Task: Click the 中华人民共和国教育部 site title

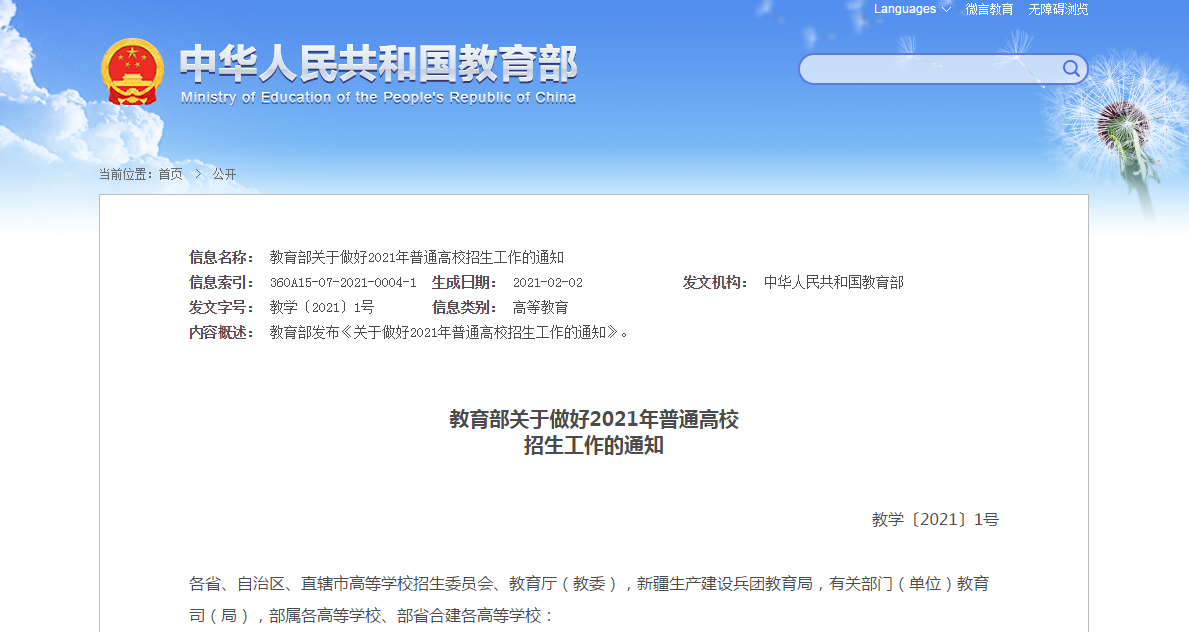Action: tap(378, 63)
